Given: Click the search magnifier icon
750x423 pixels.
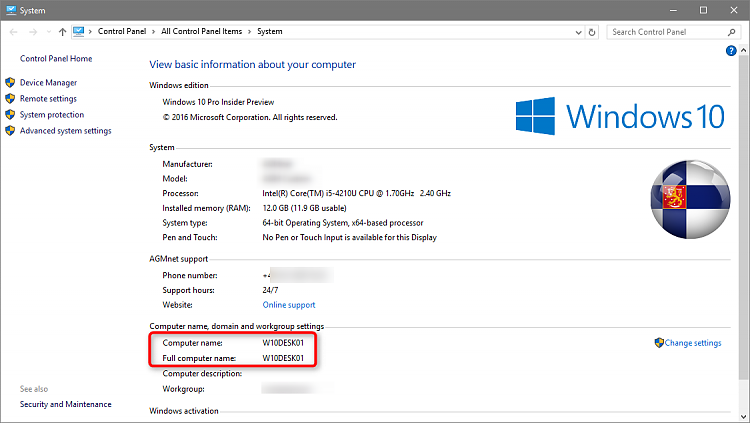Looking at the screenshot, I should pyautogui.click(x=731, y=32).
